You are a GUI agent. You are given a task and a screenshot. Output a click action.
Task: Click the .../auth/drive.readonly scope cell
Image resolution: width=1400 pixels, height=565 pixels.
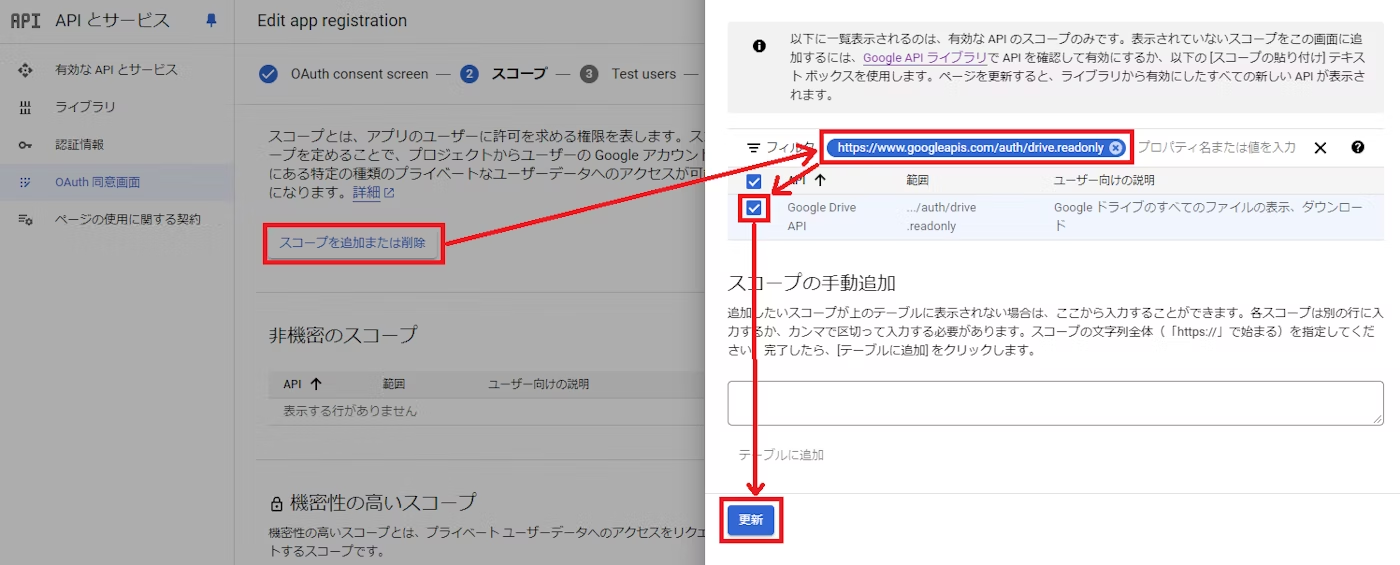pos(941,217)
